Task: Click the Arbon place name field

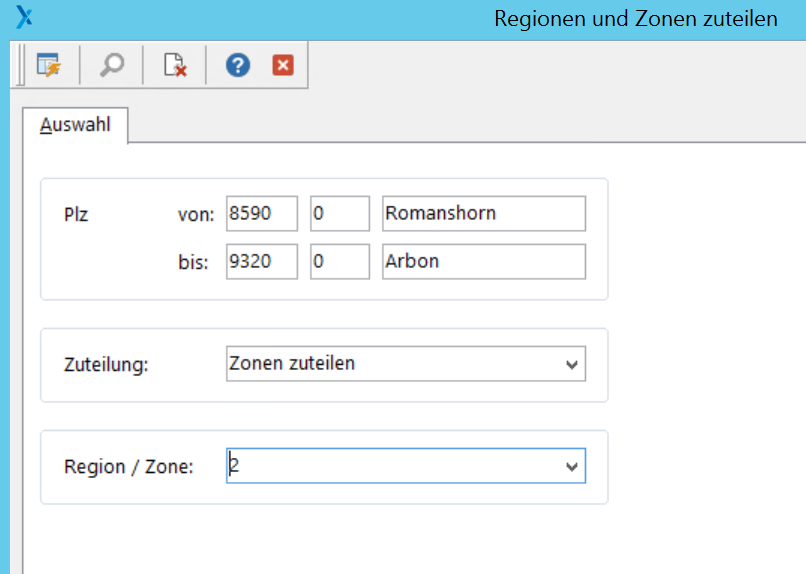Action: (484, 262)
